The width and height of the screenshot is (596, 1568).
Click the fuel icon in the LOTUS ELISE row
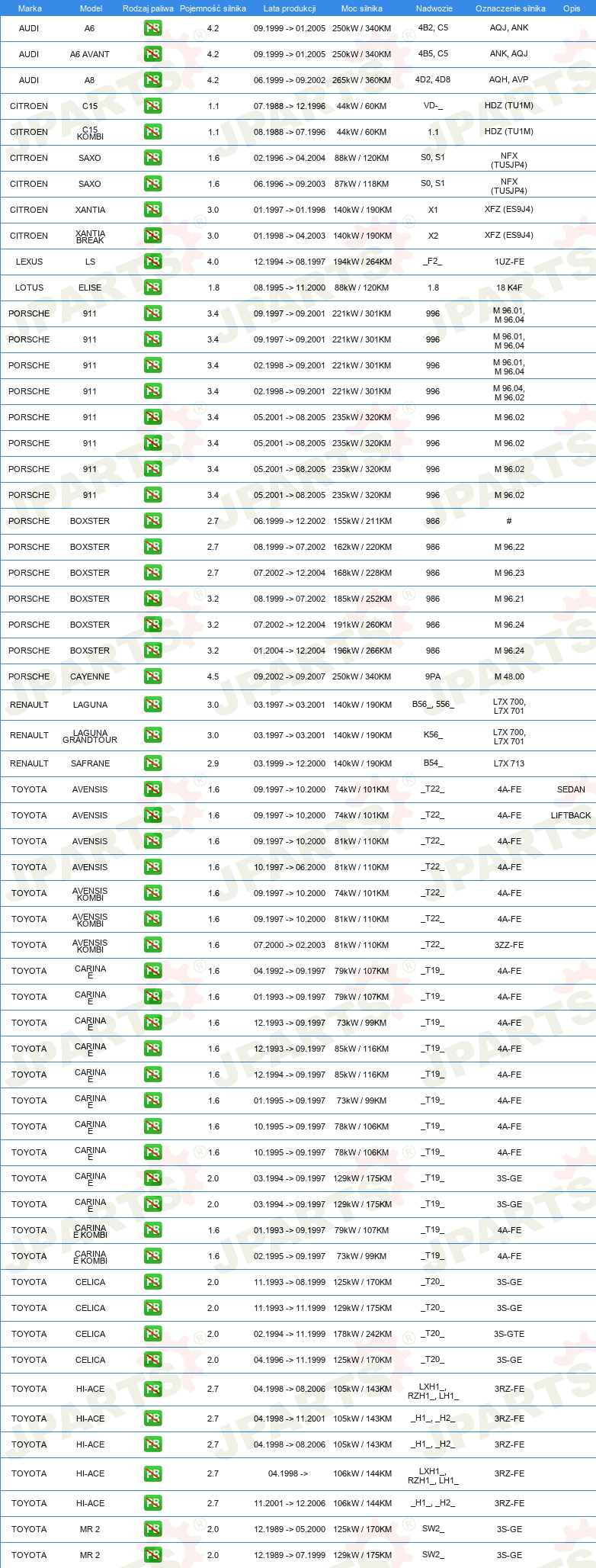click(x=152, y=288)
